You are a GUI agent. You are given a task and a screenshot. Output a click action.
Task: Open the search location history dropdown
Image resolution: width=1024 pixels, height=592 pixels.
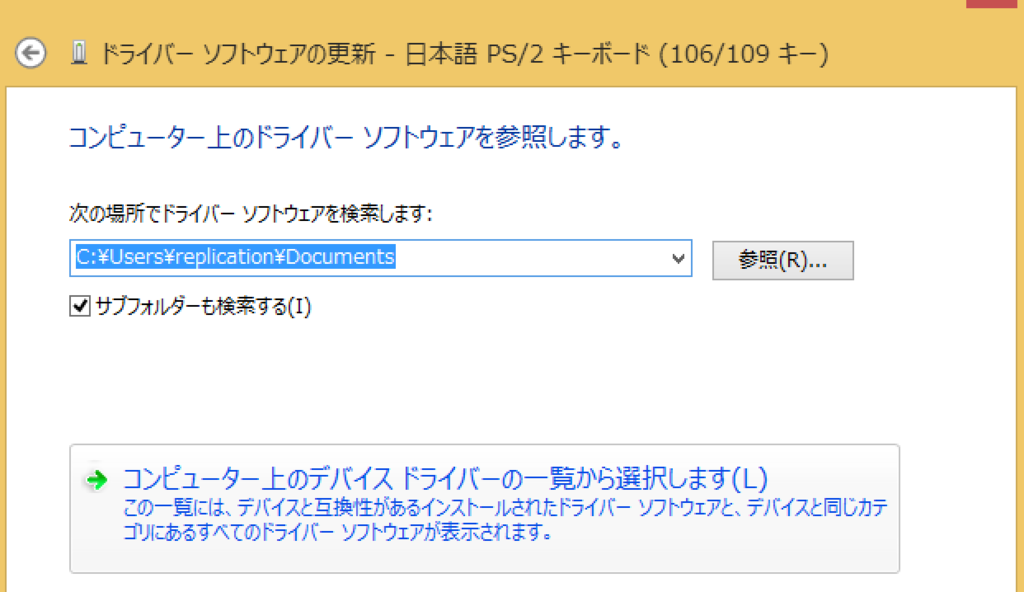(679, 258)
